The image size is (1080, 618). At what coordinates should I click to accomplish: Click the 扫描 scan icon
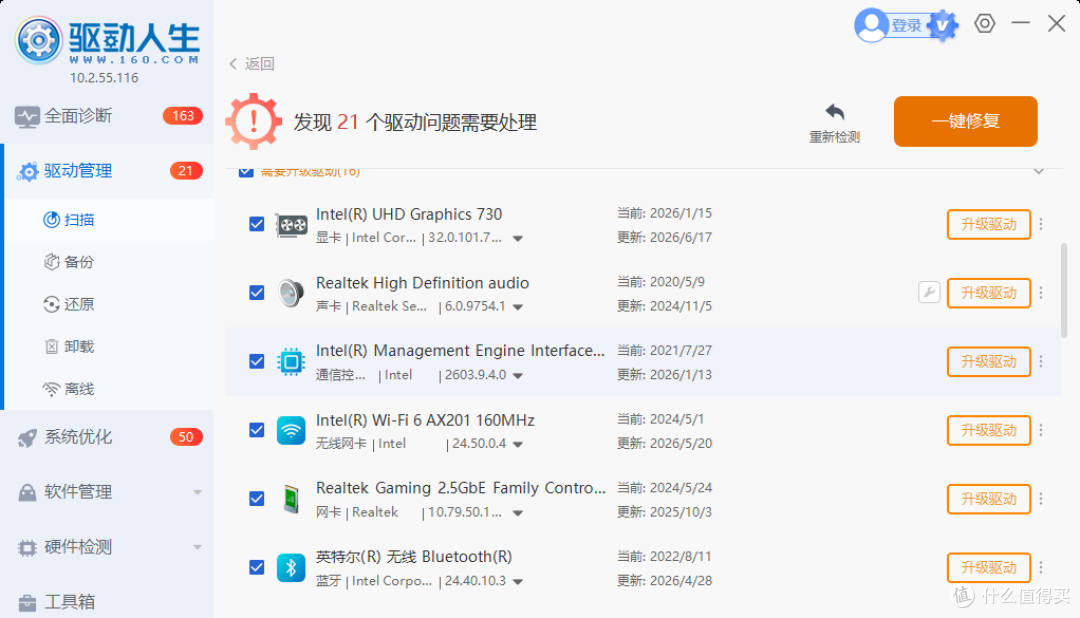pyautogui.click(x=52, y=220)
